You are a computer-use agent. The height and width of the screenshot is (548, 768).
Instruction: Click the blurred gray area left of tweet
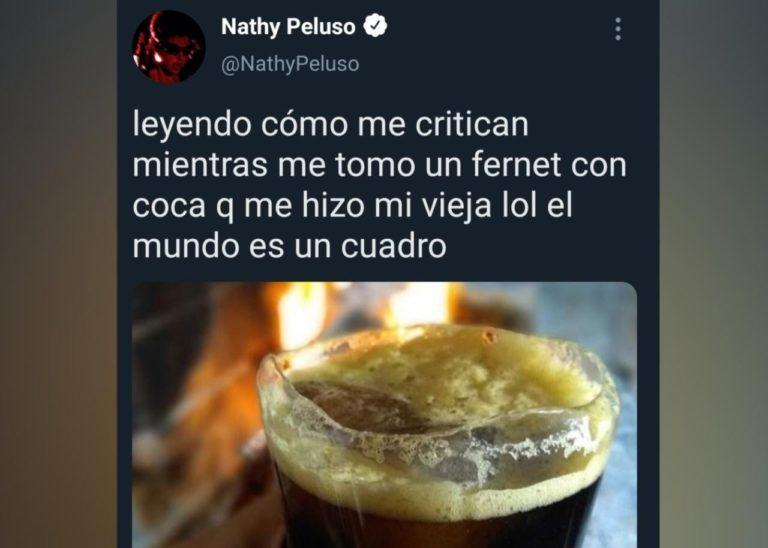pyautogui.click(x=58, y=274)
